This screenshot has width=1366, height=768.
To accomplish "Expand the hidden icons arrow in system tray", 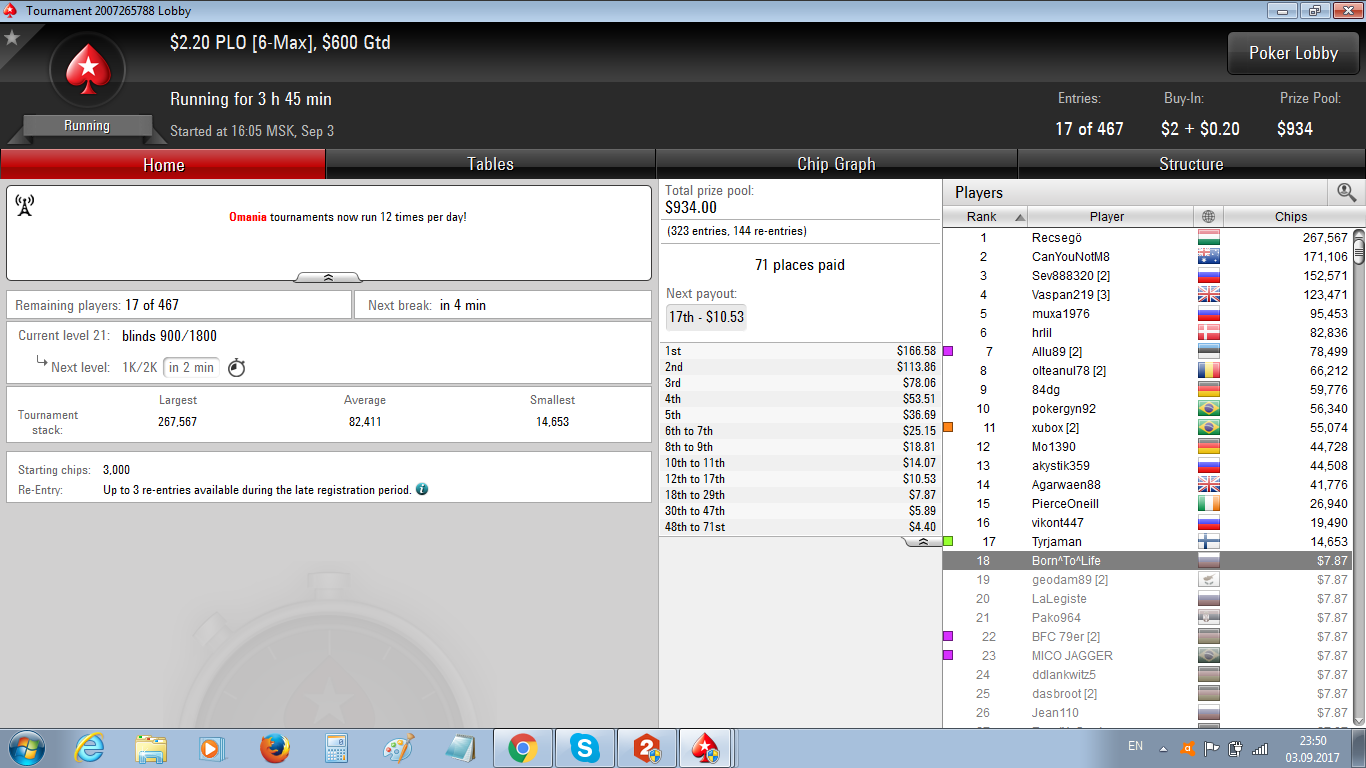I will pyautogui.click(x=1161, y=747).
